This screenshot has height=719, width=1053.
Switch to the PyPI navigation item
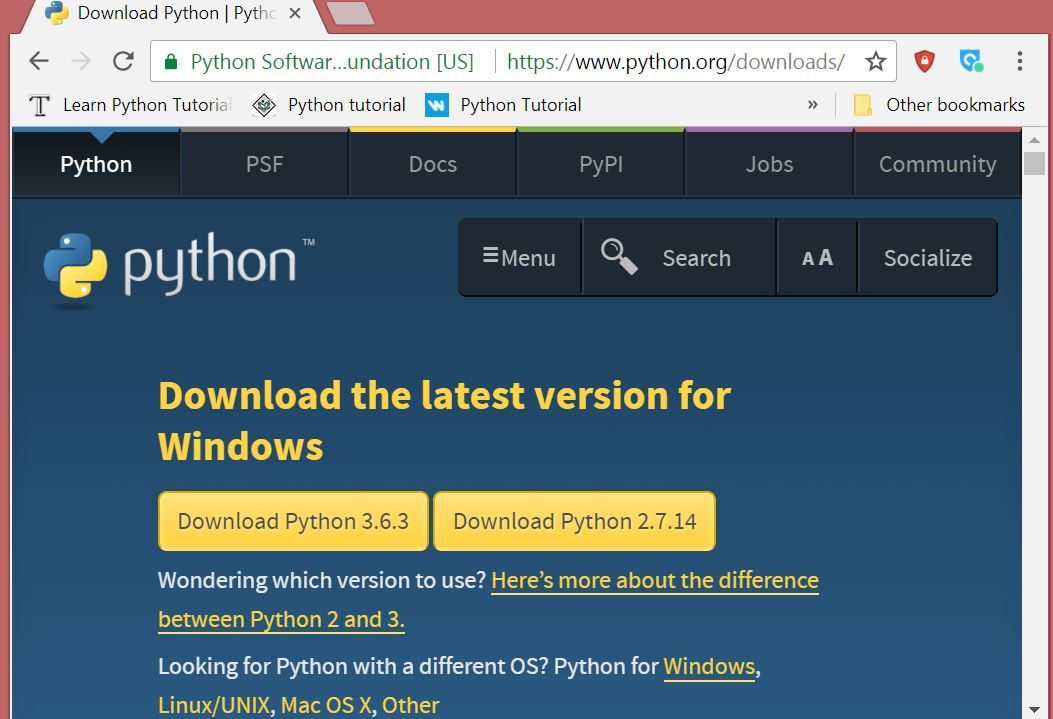point(600,164)
